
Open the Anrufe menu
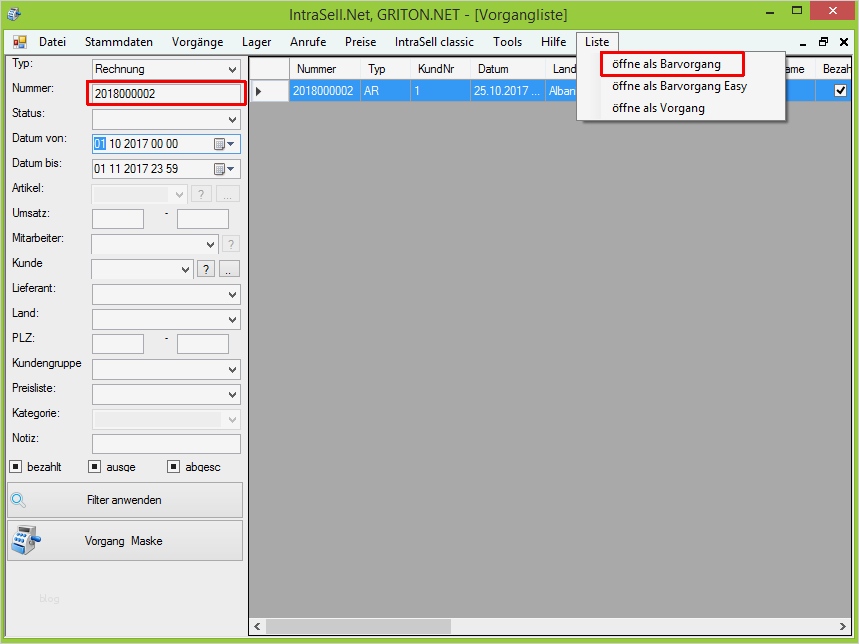point(308,42)
